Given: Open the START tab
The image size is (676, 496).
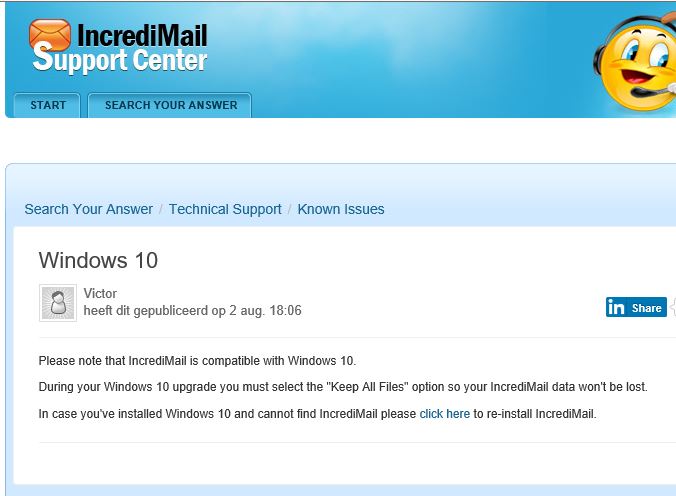Looking at the screenshot, I should (x=47, y=105).
